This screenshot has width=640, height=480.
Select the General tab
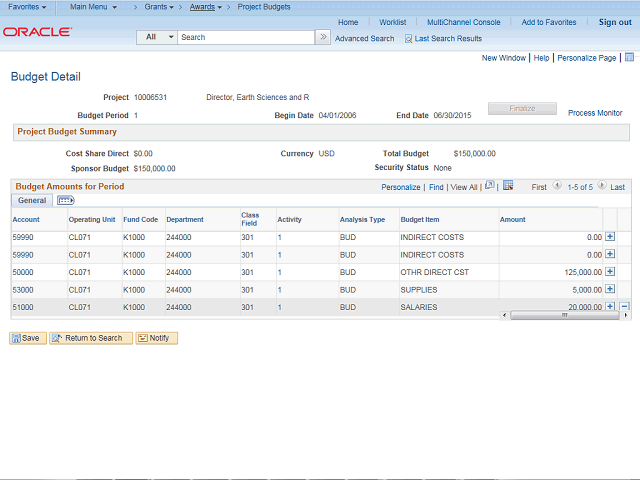pos(31,201)
